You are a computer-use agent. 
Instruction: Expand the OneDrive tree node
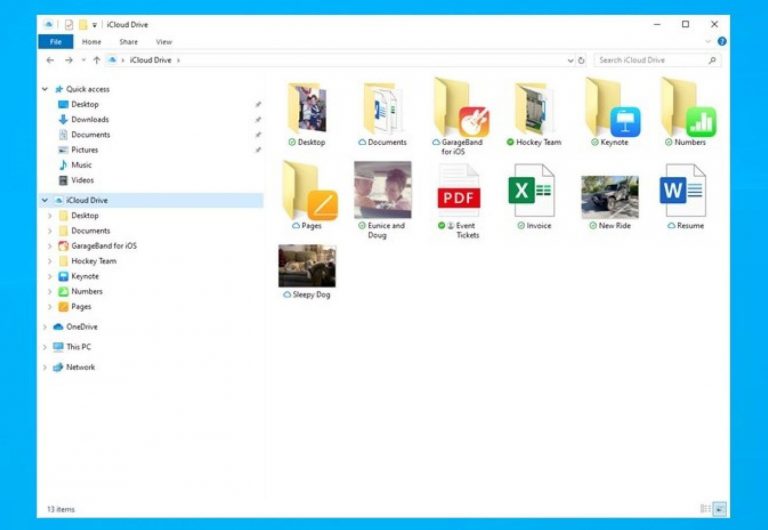(45, 327)
